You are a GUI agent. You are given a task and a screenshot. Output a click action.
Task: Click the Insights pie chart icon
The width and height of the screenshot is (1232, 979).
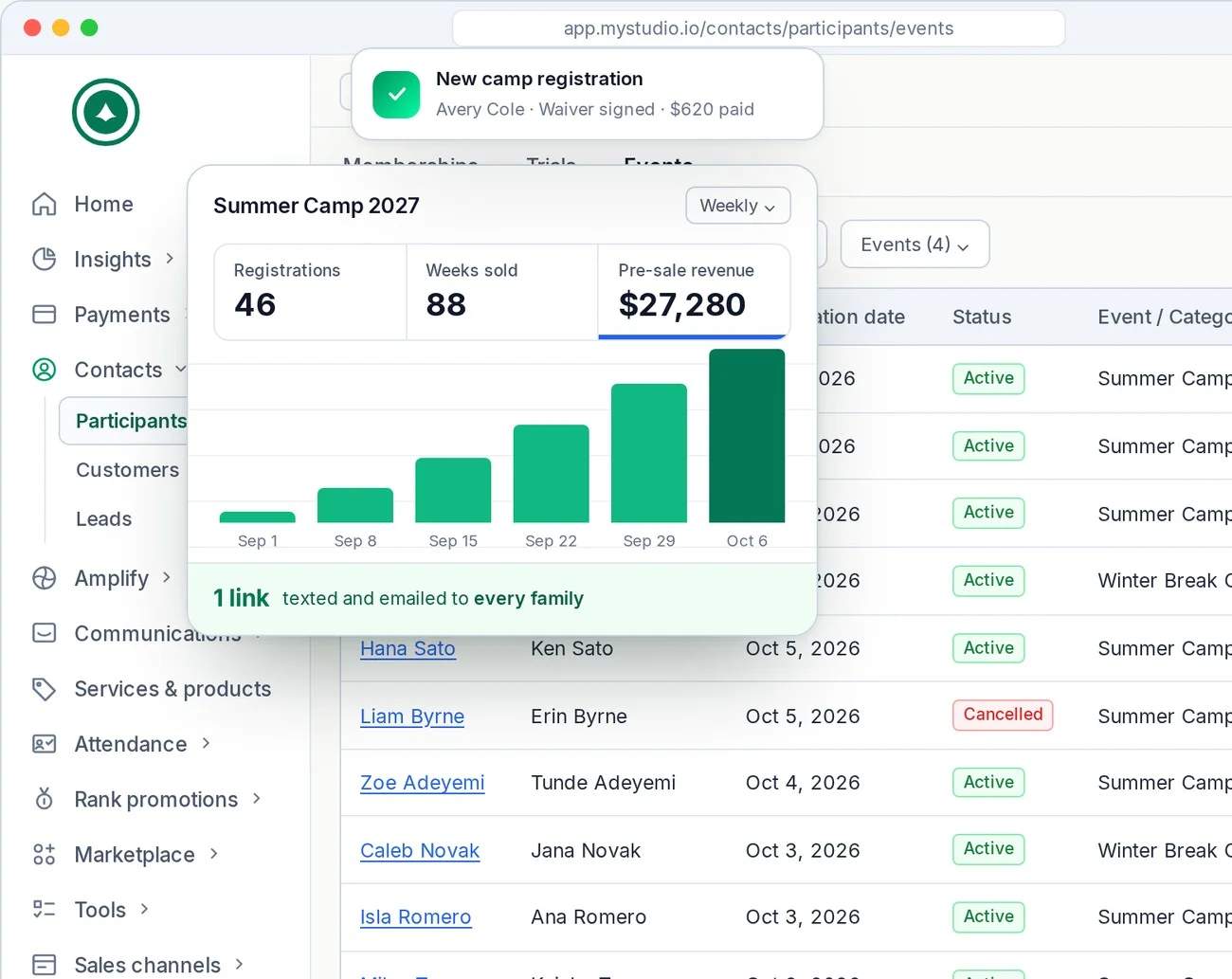[45, 259]
